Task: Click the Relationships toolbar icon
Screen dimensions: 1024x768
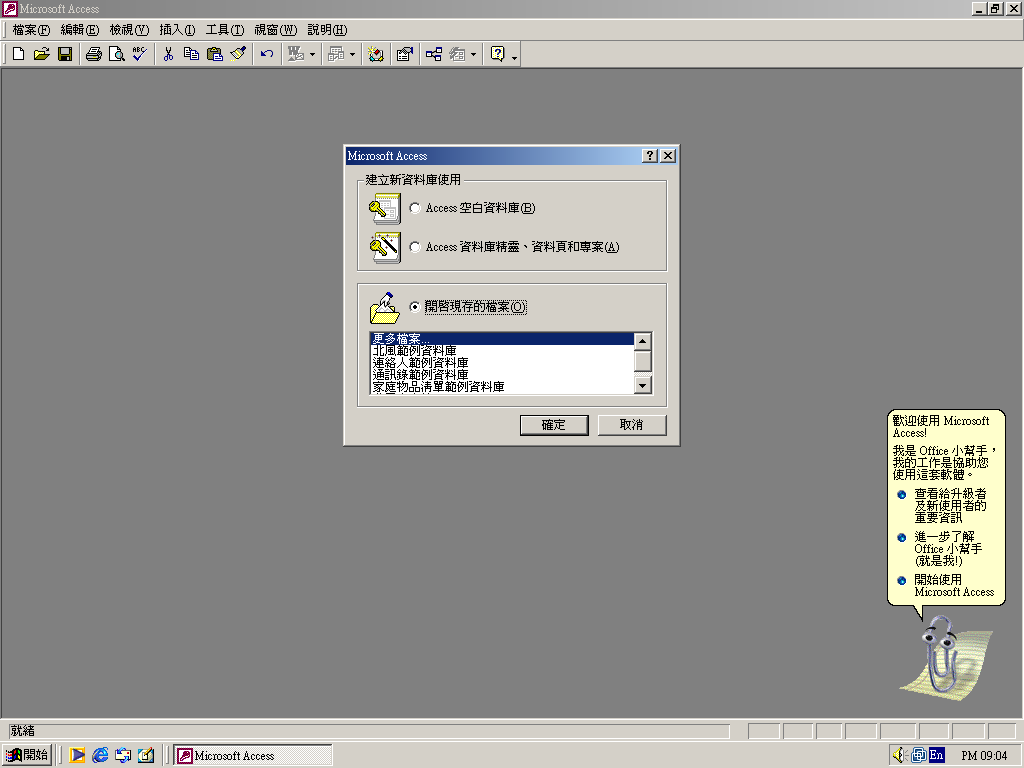Action: point(434,54)
